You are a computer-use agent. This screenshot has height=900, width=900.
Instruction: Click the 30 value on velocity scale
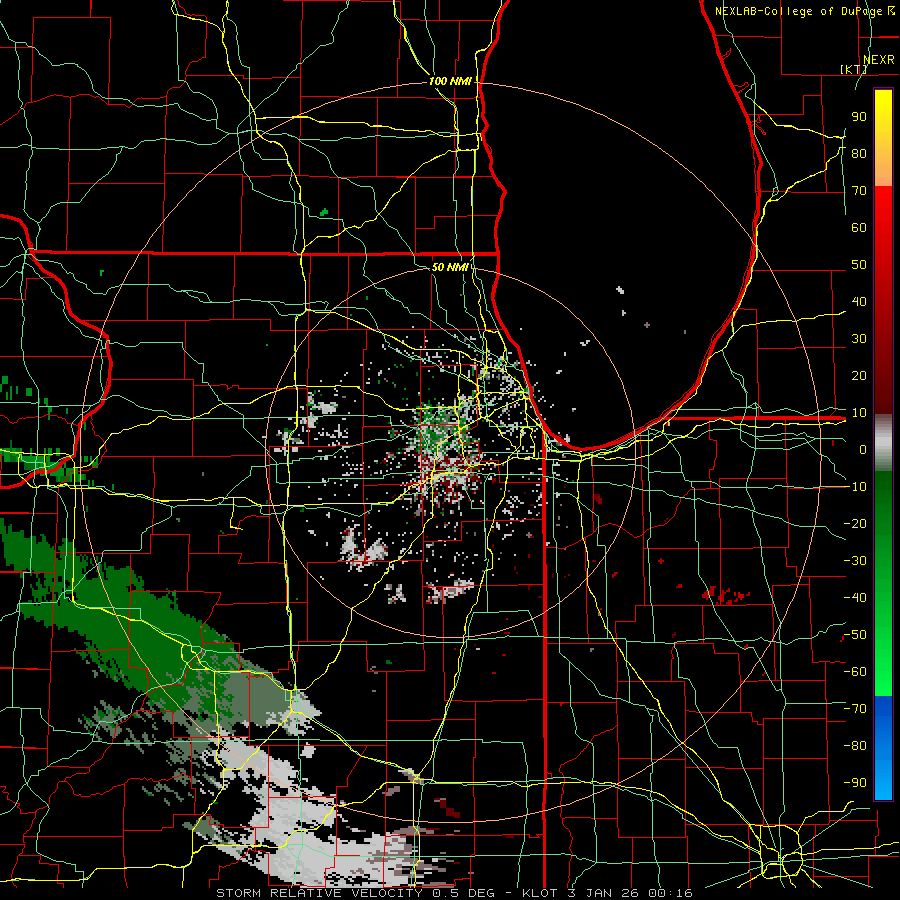[859, 339]
